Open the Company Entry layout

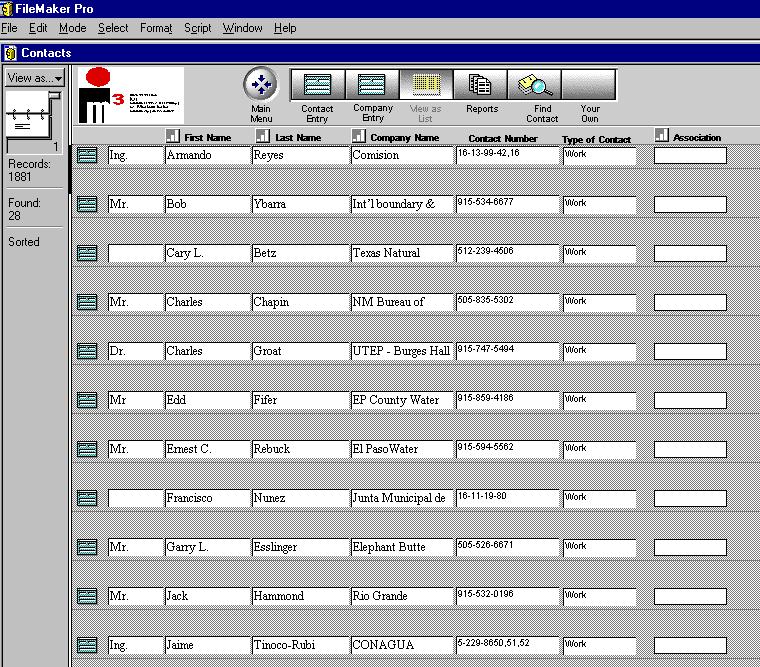(372, 85)
